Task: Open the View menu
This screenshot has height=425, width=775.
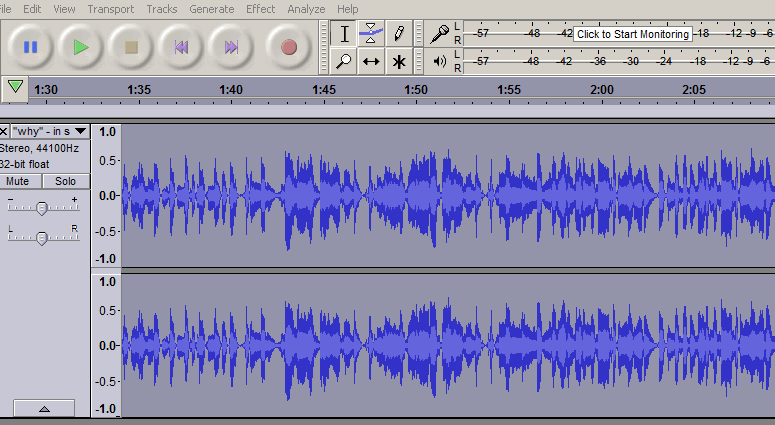Action: pos(64,9)
